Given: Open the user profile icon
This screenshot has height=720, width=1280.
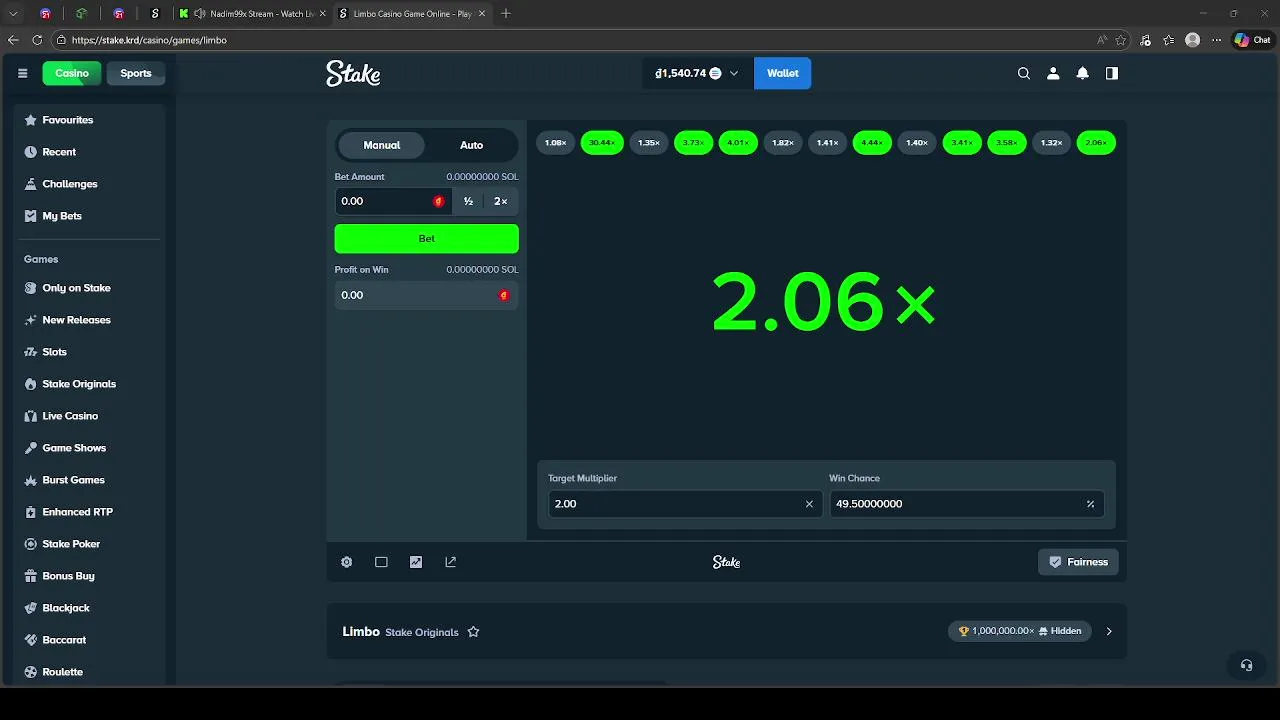Looking at the screenshot, I should click(1053, 73).
